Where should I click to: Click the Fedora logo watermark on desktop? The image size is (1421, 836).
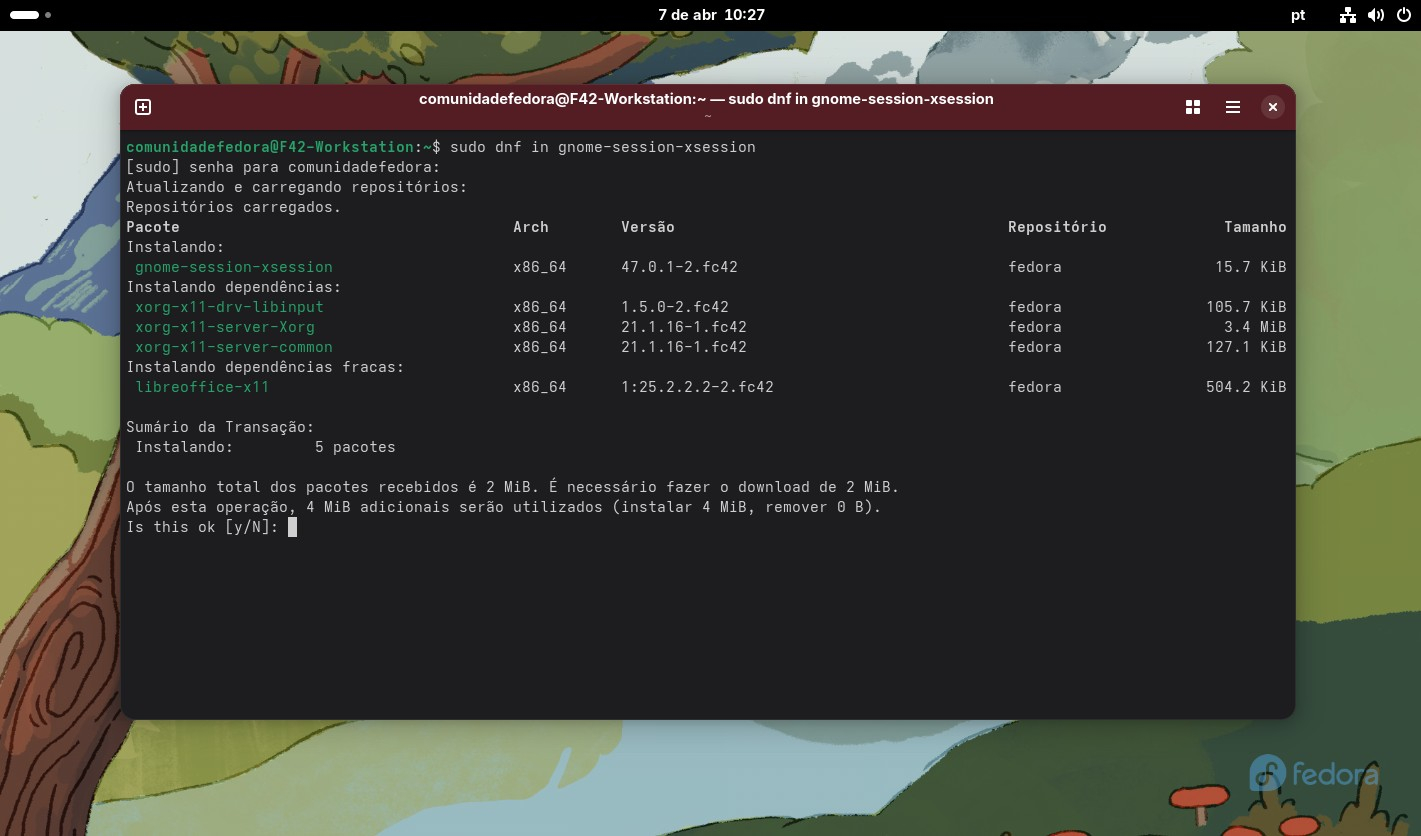coord(1313,773)
